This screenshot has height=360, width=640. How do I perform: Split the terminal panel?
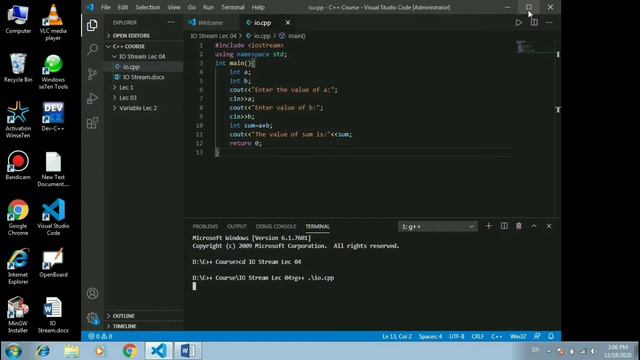(504, 226)
